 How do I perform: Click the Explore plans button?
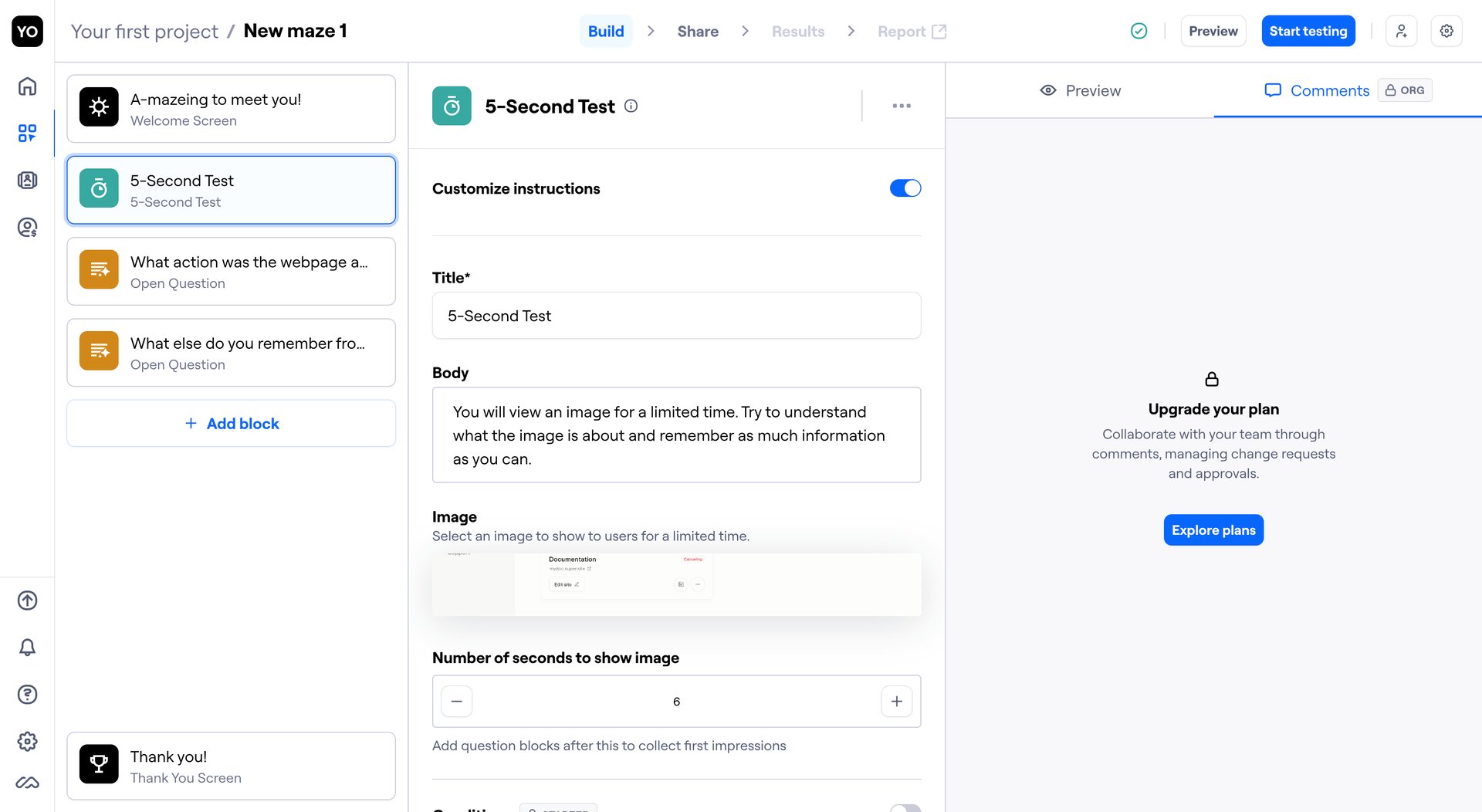click(x=1213, y=530)
